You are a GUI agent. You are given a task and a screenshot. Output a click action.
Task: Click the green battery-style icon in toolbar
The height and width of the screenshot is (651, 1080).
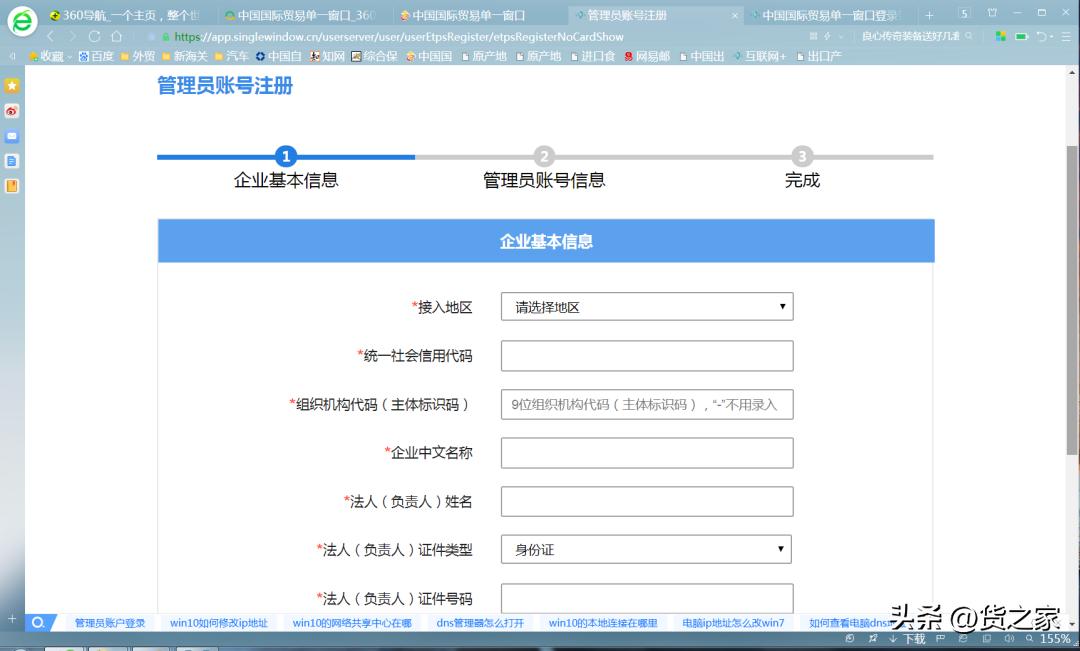(1021, 36)
